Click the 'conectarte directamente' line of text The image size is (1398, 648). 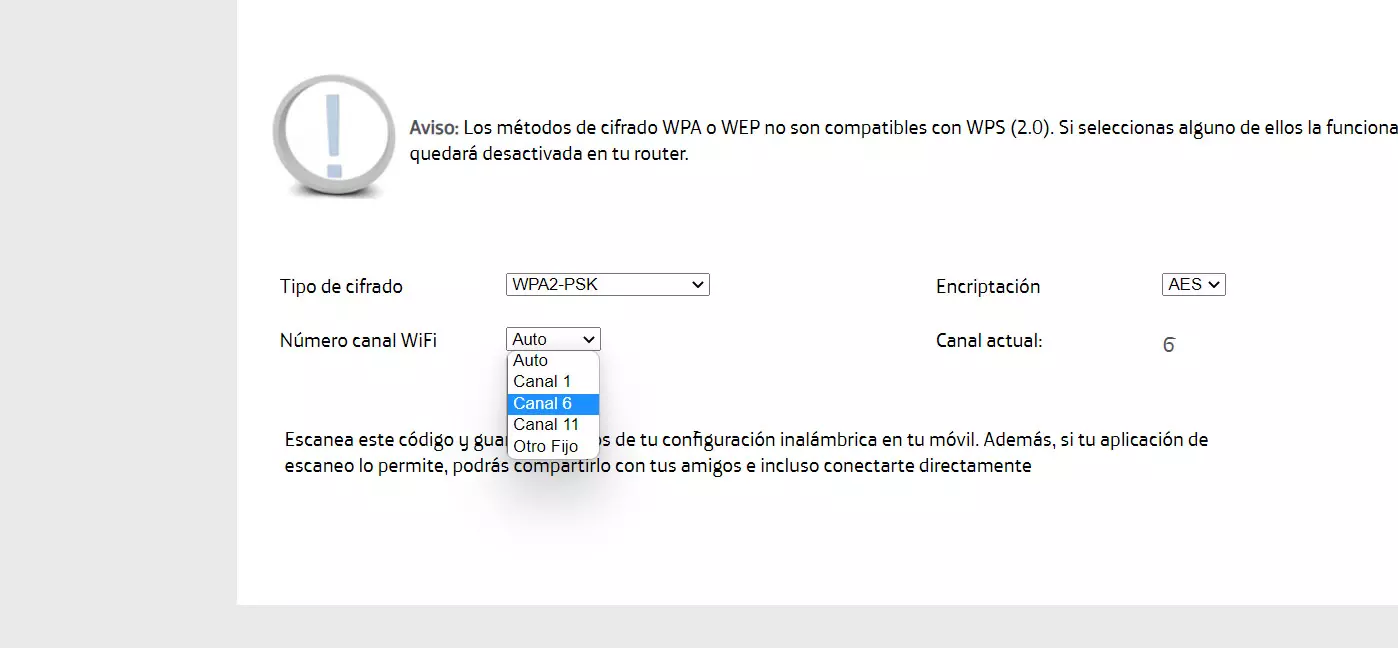[x=658, y=466]
